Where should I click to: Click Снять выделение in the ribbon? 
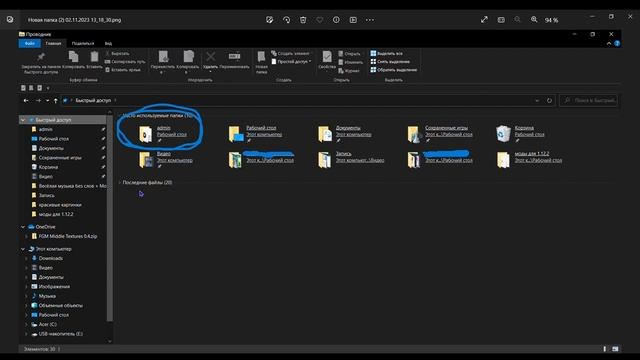[x=390, y=62]
